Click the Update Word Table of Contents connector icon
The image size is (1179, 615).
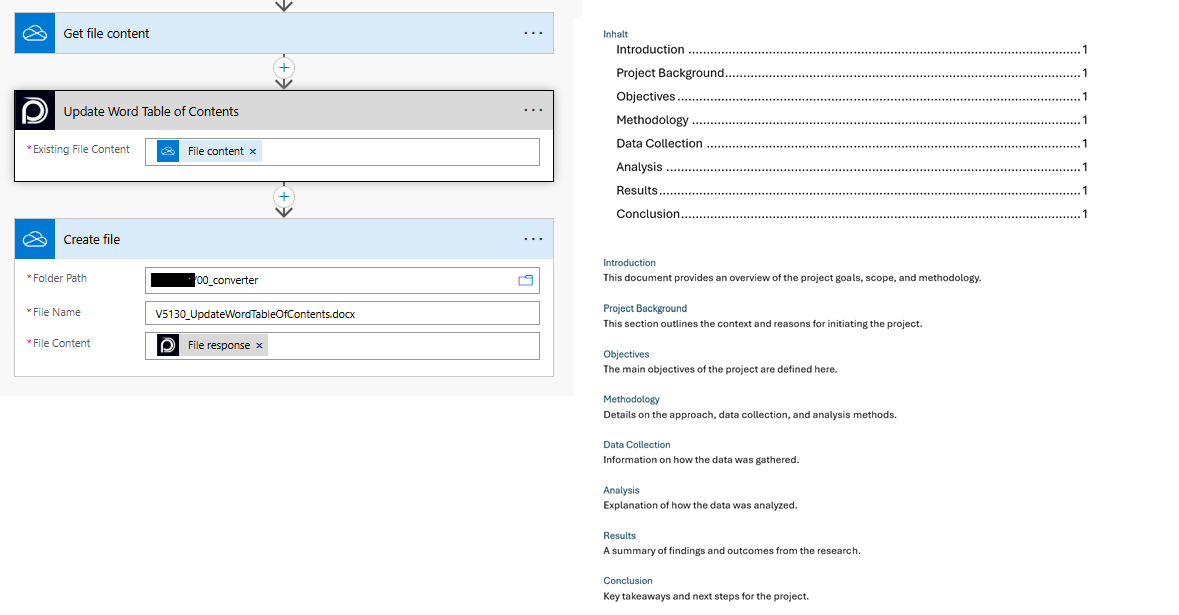coord(35,111)
